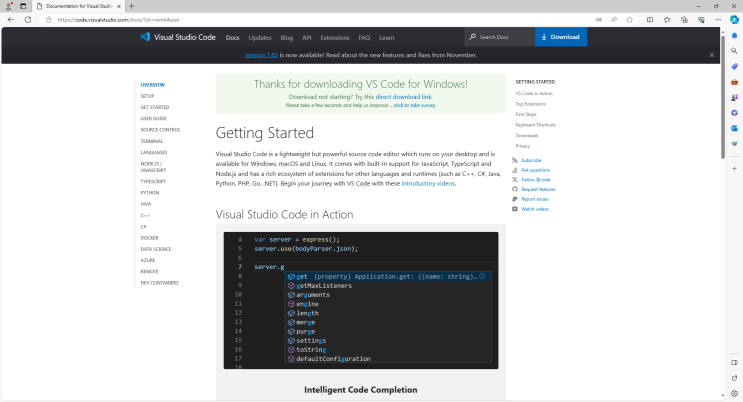Open the Learn page in the site header

click(x=386, y=37)
